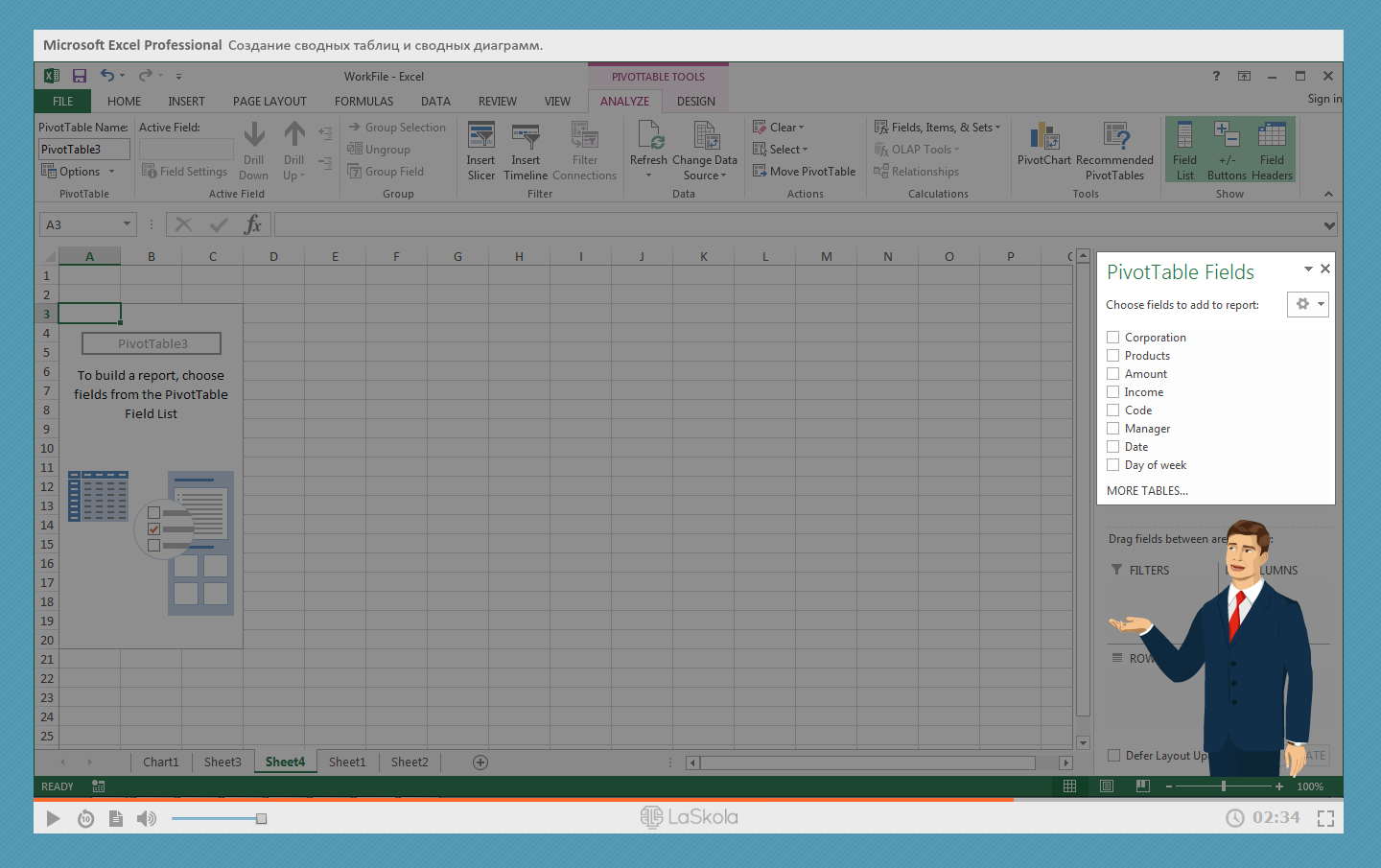1381x868 pixels.
Task: Open the PivotTable Fields gear tools dropdown
Action: click(x=1308, y=305)
